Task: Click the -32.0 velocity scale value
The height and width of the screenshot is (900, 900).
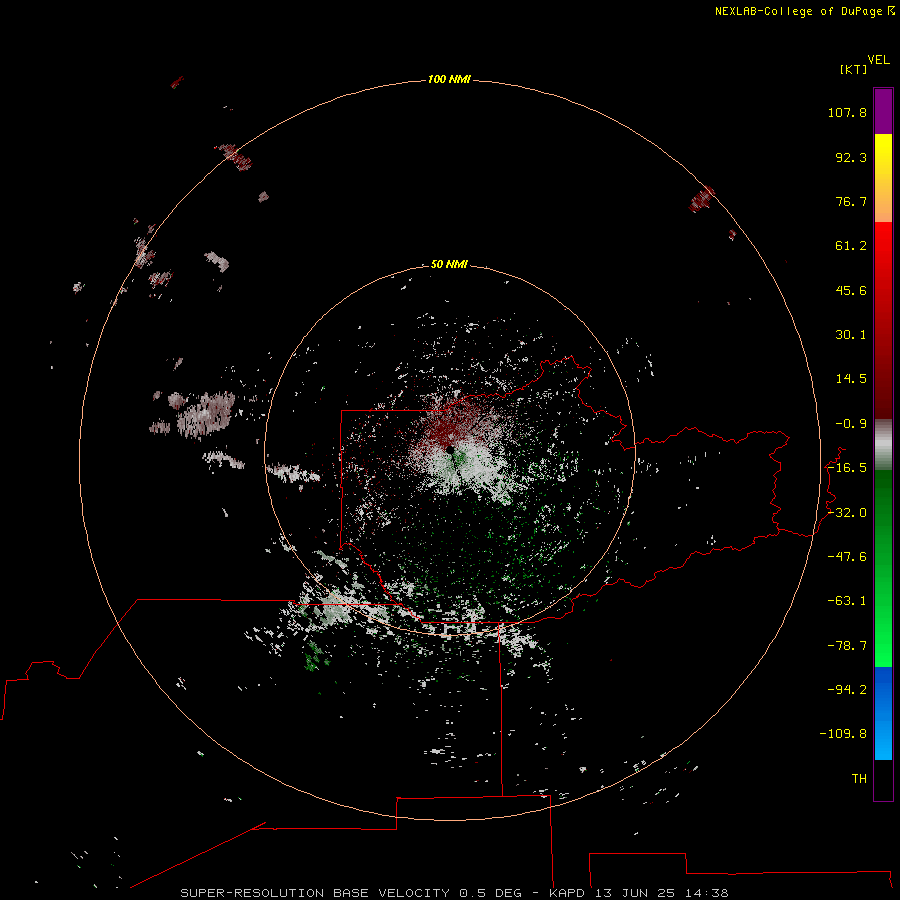Action: pyautogui.click(x=847, y=513)
